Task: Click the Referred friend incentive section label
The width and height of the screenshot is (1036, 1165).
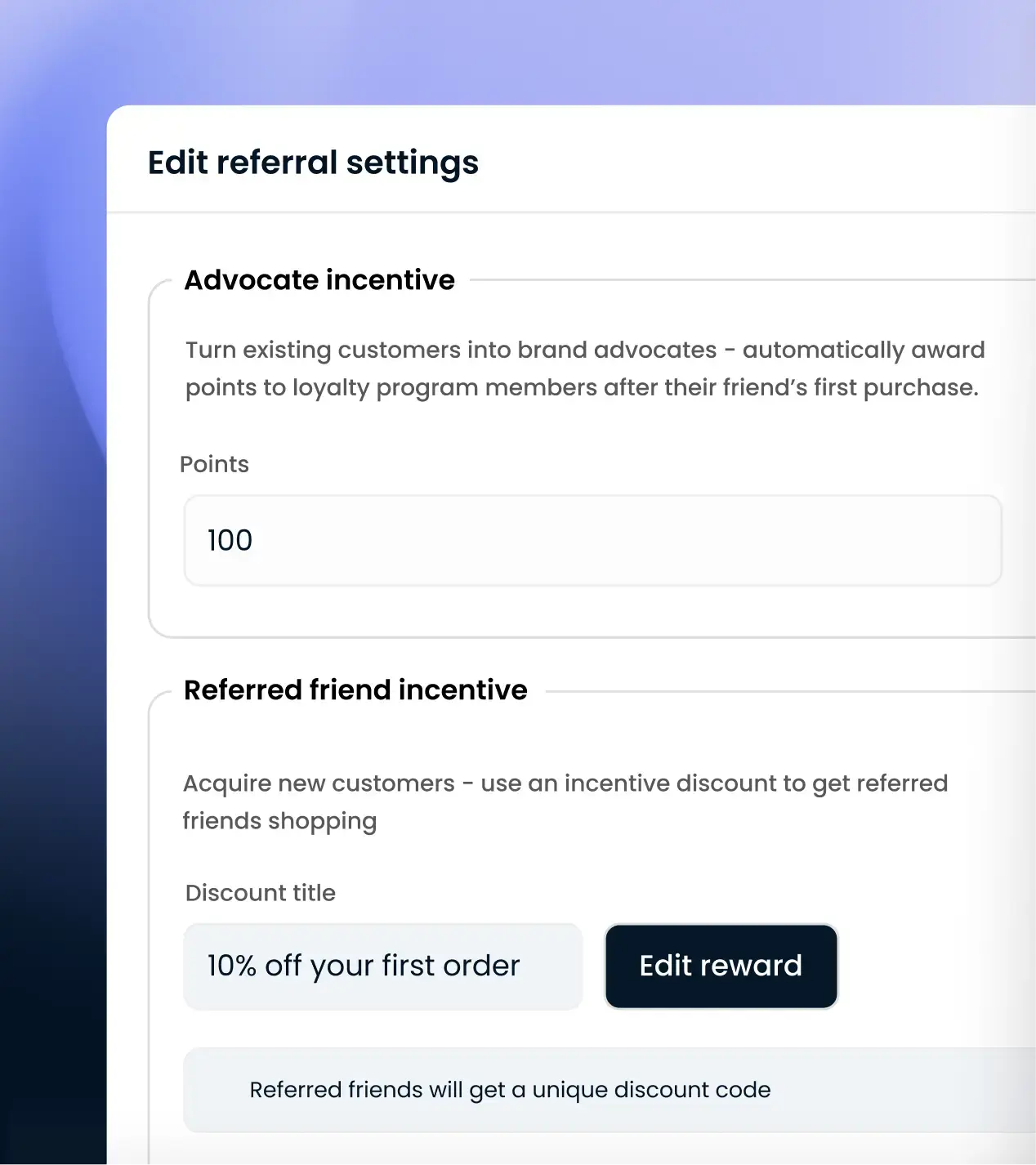Action: point(356,690)
